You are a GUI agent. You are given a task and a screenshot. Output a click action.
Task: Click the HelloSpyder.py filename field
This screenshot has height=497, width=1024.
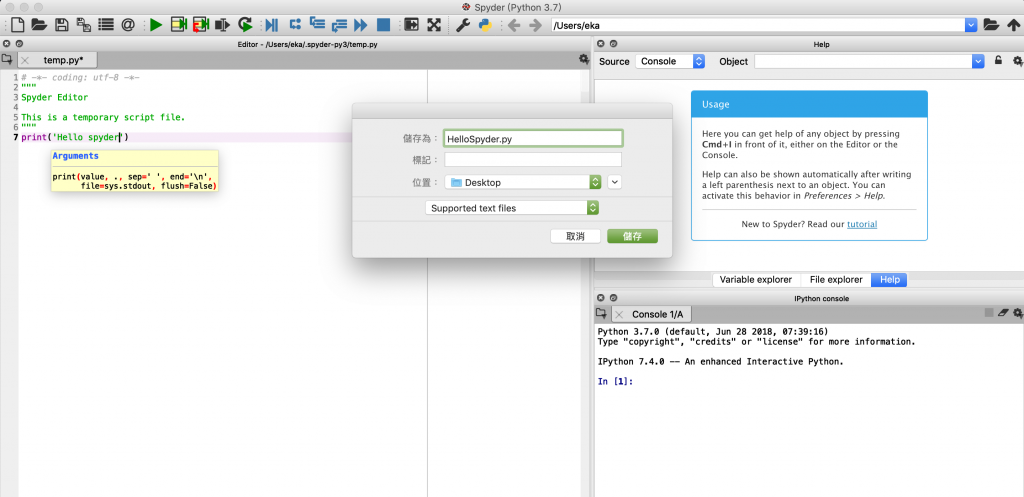(x=533, y=139)
